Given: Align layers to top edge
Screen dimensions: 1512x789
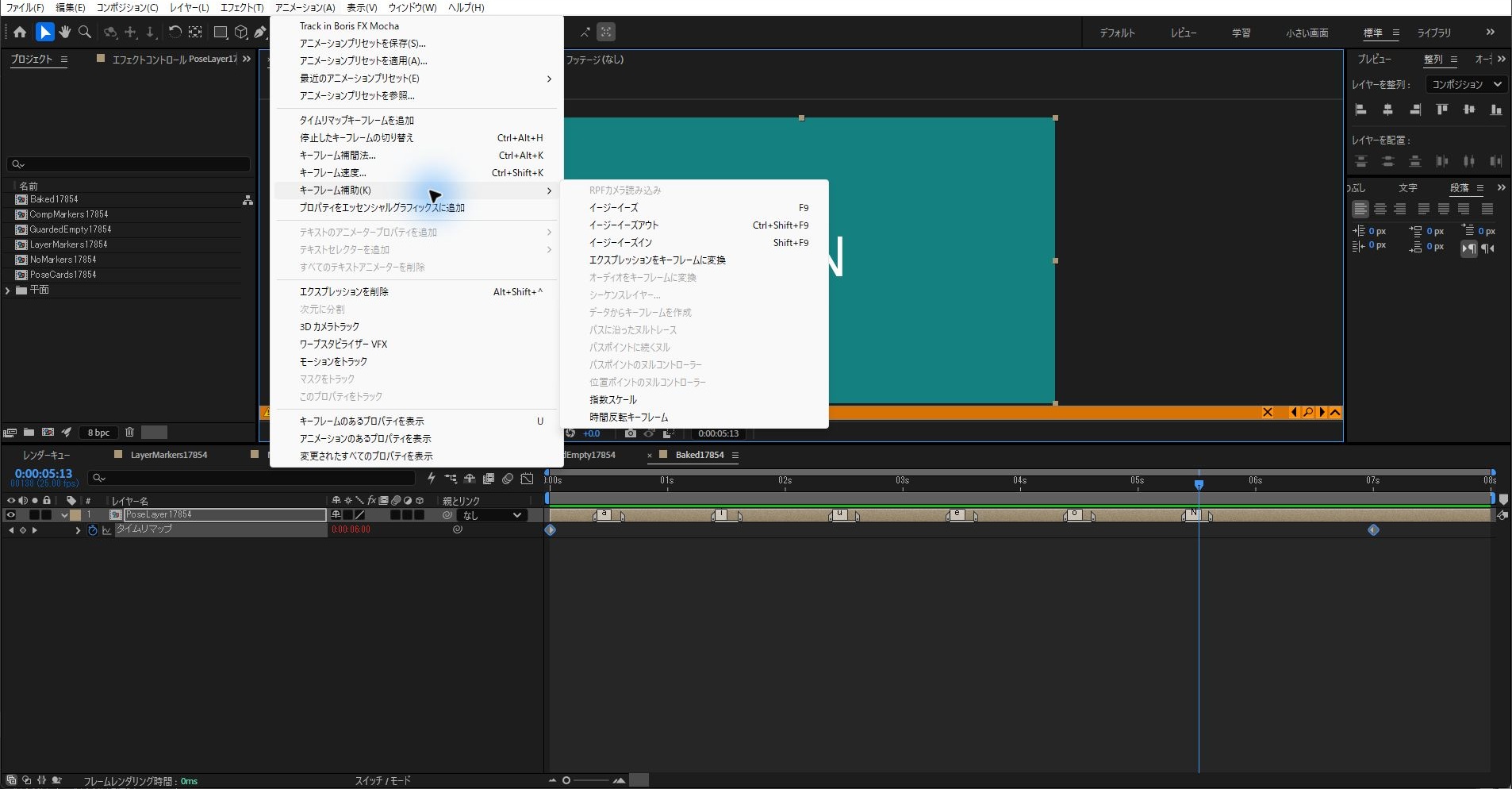Looking at the screenshot, I should [1442, 110].
